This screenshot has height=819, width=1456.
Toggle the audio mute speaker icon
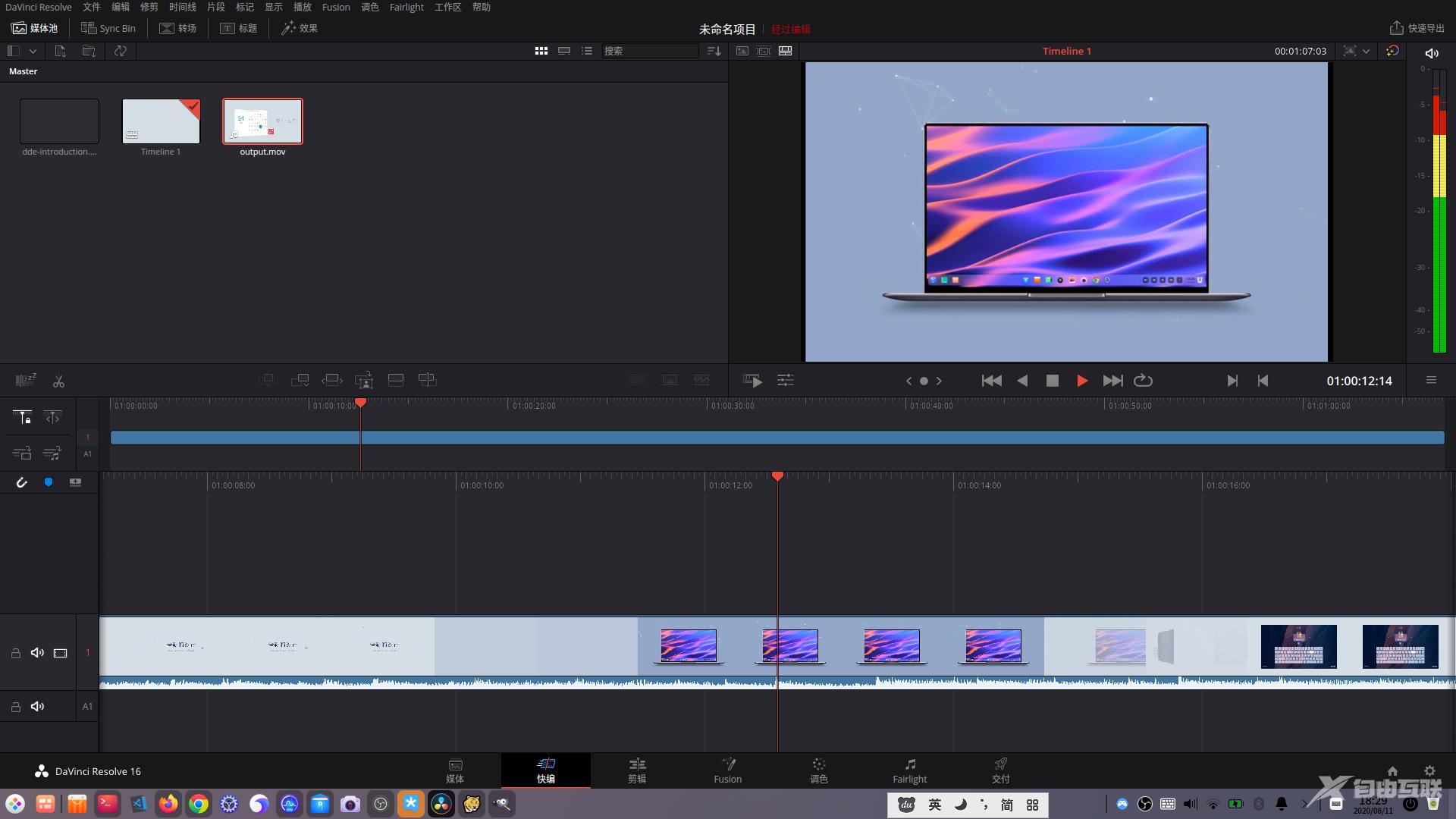(x=1432, y=53)
